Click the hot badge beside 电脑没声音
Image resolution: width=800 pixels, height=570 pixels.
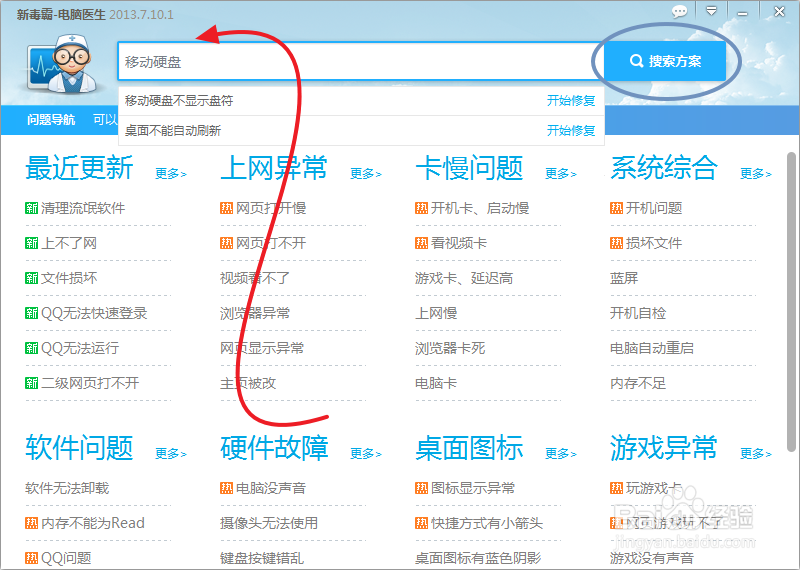pos(227,488)
